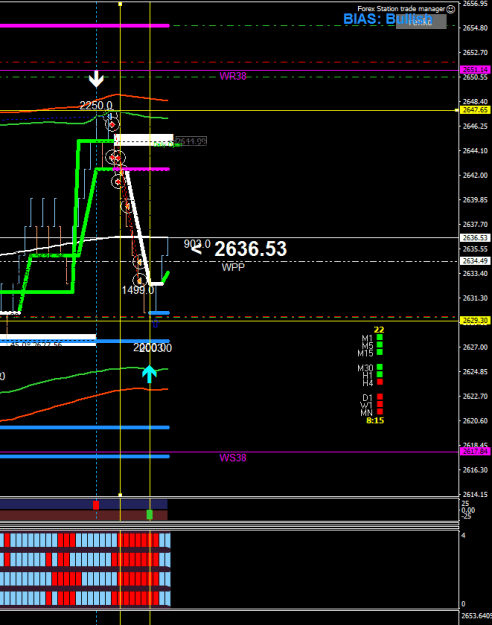Select the cyan up arrow buy signal
Viewport: 492px width, 625px height.
coord(149,374)
